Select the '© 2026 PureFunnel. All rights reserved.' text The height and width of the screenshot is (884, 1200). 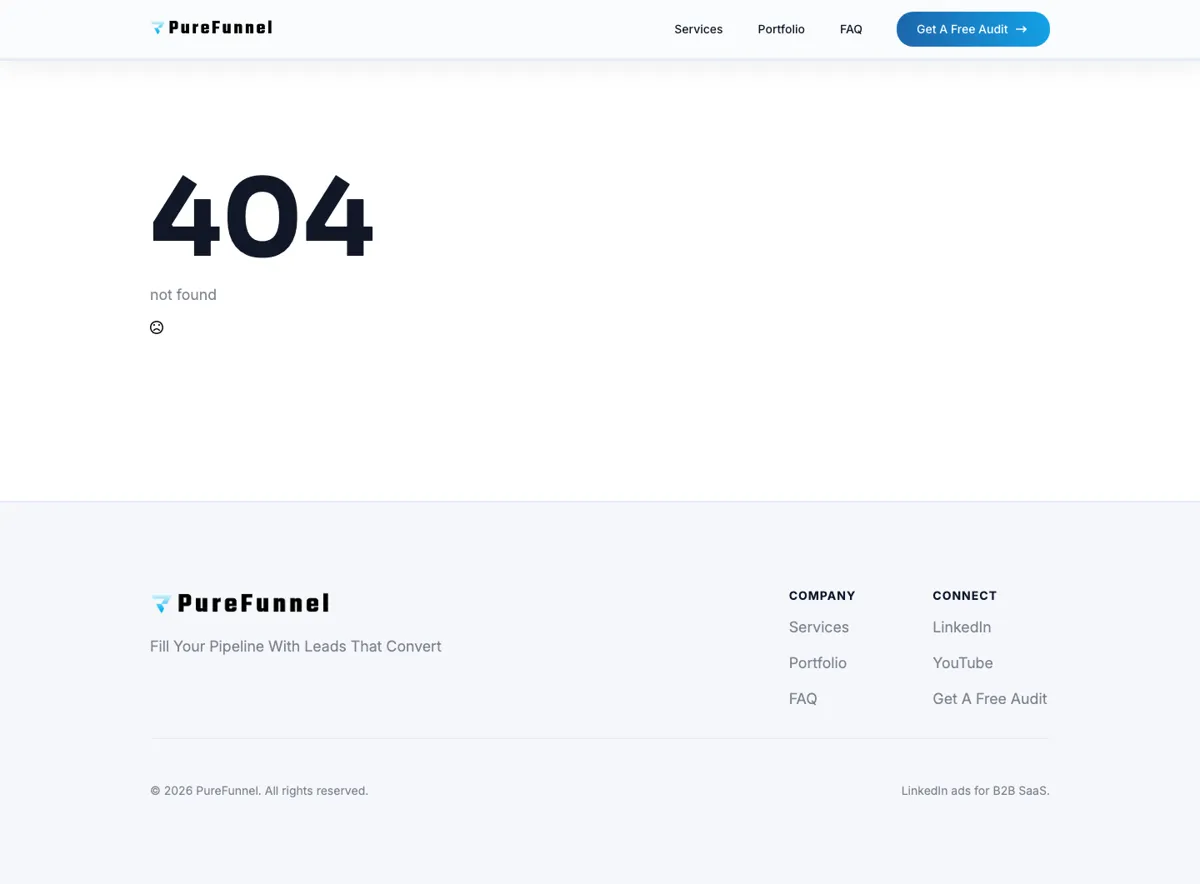[259, 790]
